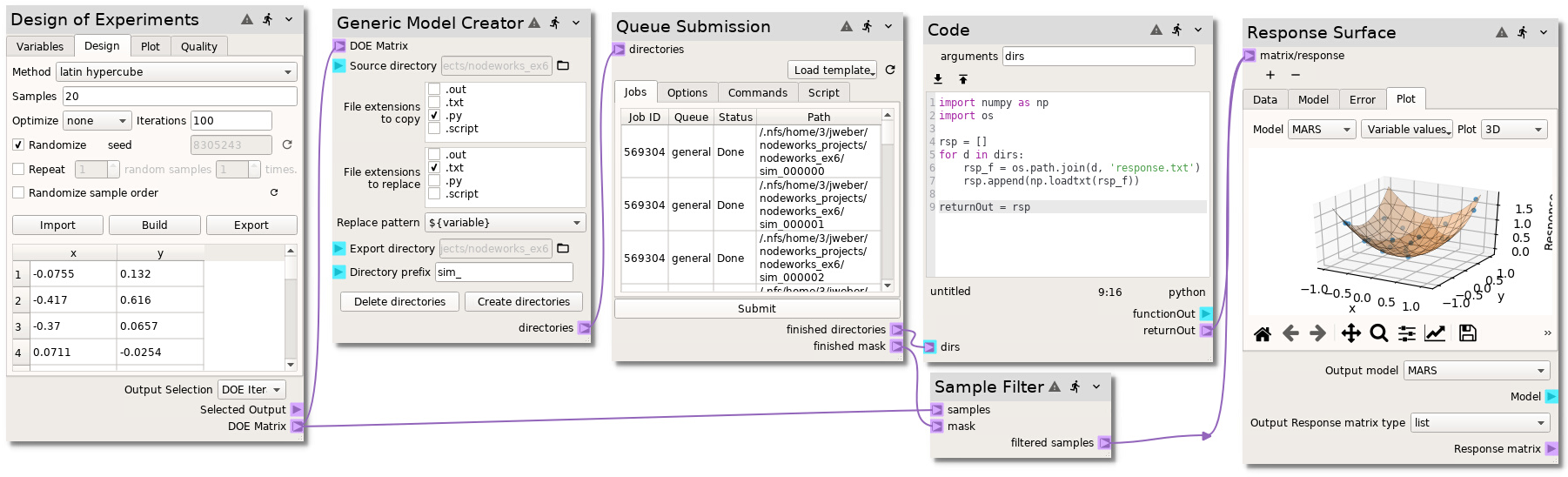The height and width of the screenshot is (477, 1568).
Task: Activate the Zoom magnifier plot tool
Action: point(1378,333)
